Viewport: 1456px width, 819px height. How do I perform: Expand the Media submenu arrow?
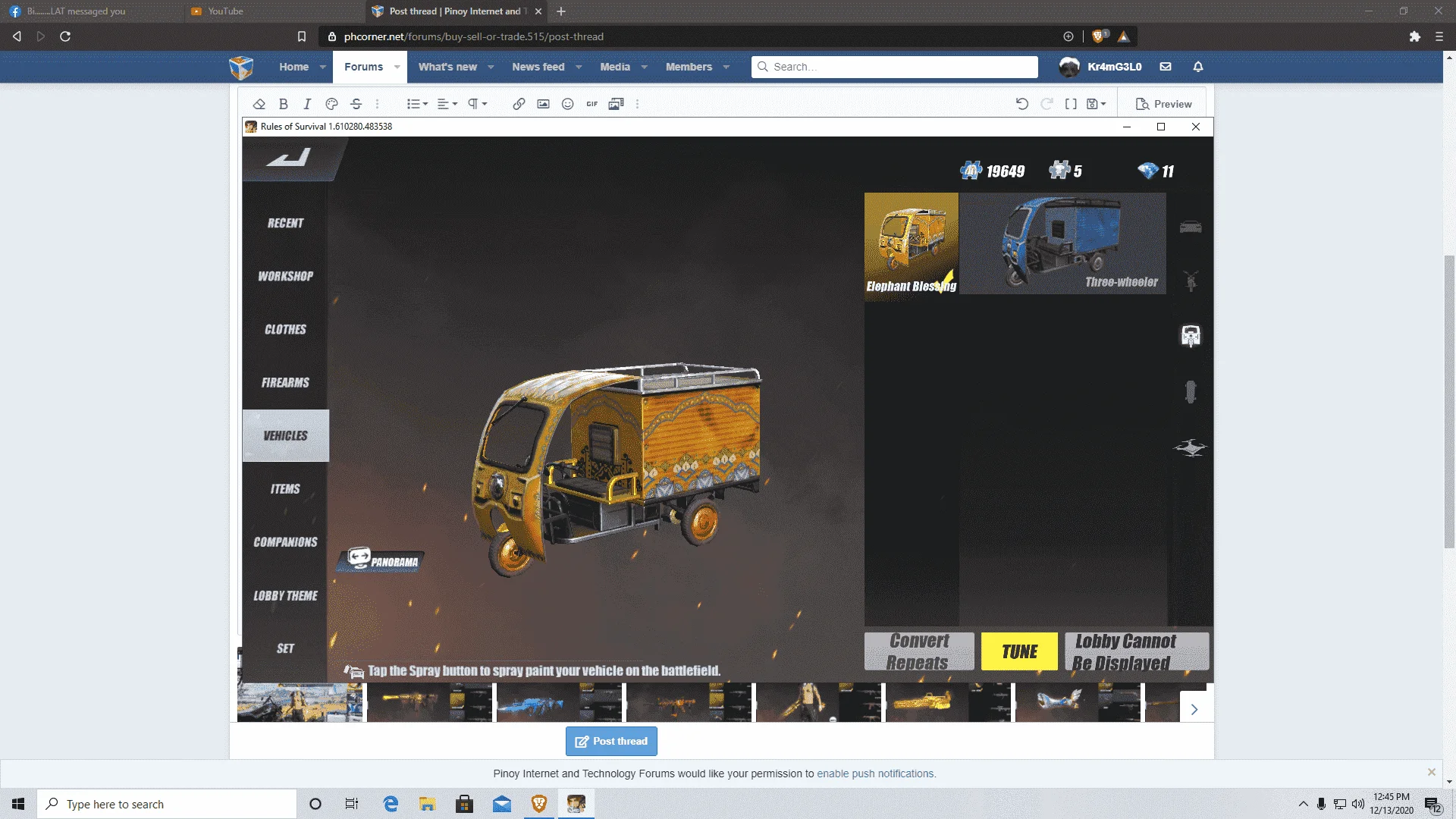coord(645,67)
